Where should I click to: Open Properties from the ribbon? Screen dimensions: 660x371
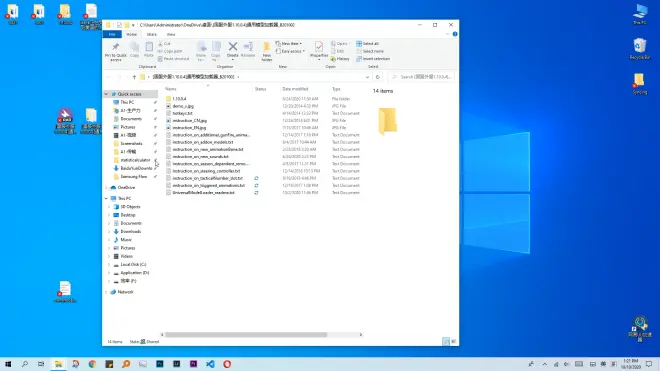point(319,50)
